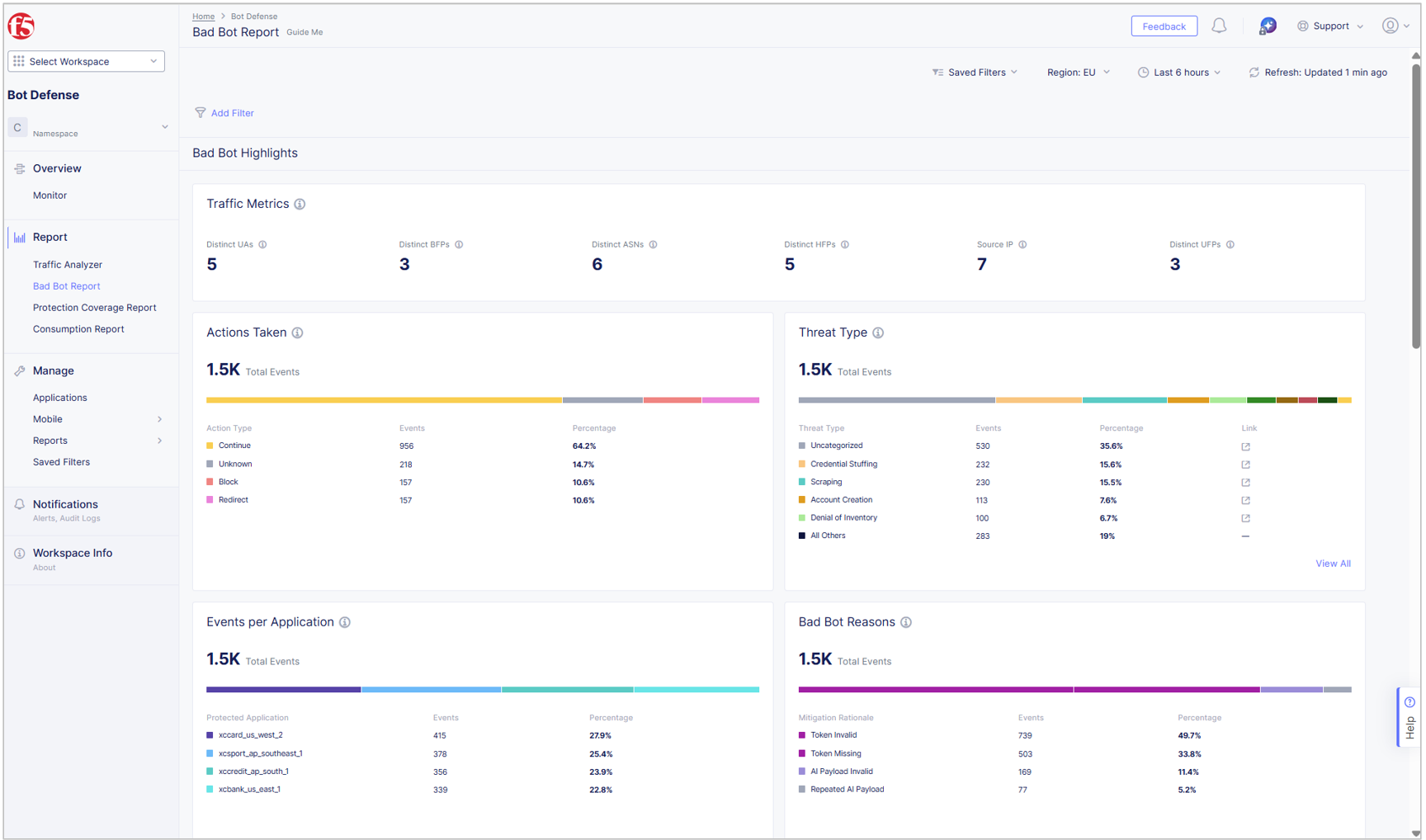Screen dimensions: 1426x840
Task: Open external link for Credential Stuffing
Action: point(1245,465)
